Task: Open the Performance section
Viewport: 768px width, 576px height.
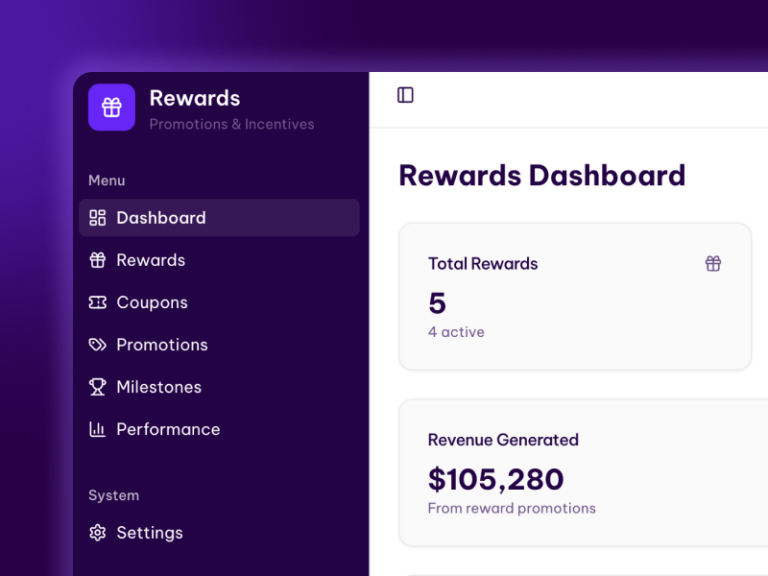Action: tap(219, 430)
